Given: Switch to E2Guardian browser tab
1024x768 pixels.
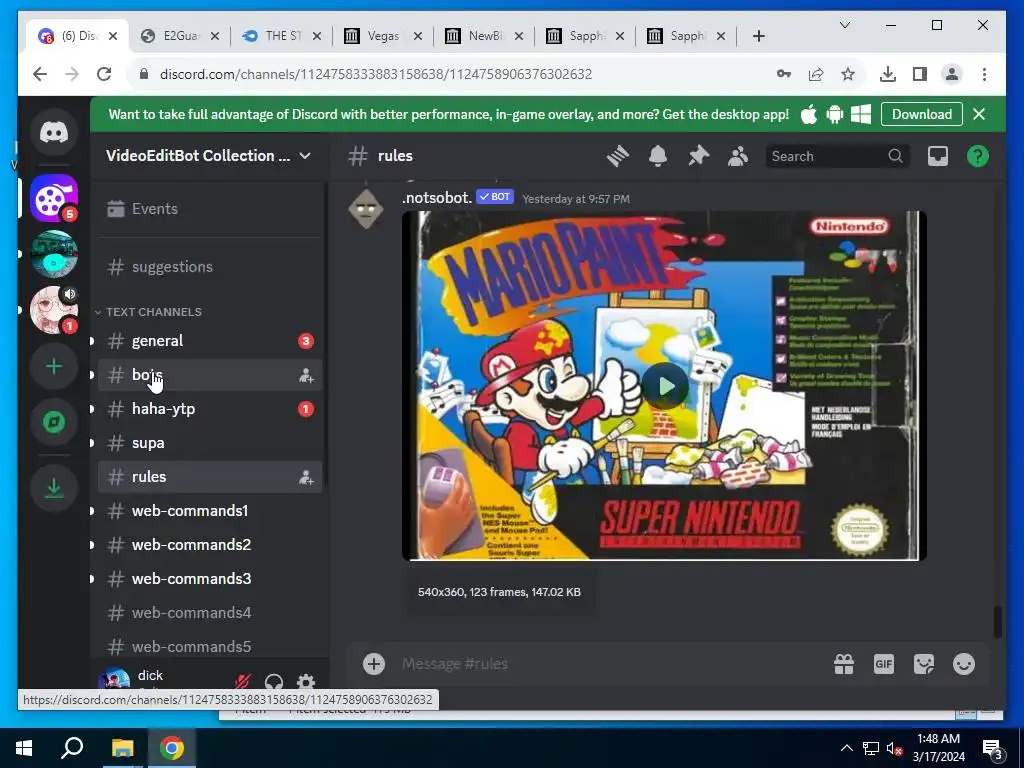Looking at the screenshot, I should (x=180, y=36).
